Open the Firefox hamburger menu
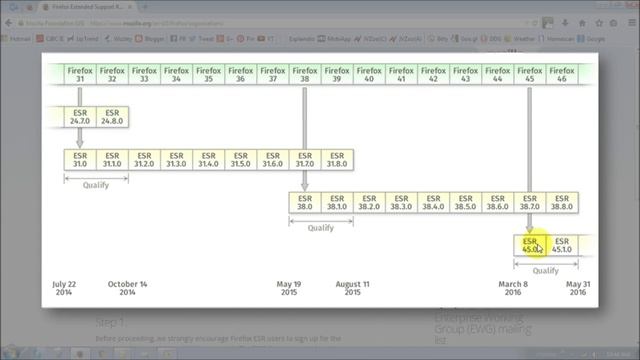This screenshot has width=640, height=360. [x=632, y=23]
